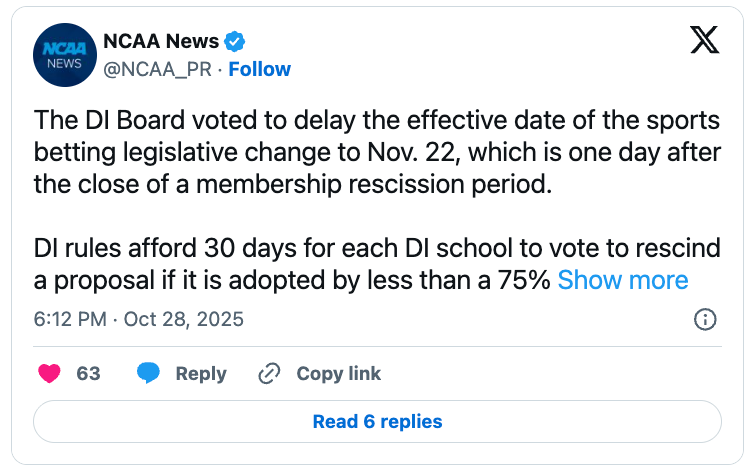
Task: Open X via the X logo
Action: (x=704, y=41)
